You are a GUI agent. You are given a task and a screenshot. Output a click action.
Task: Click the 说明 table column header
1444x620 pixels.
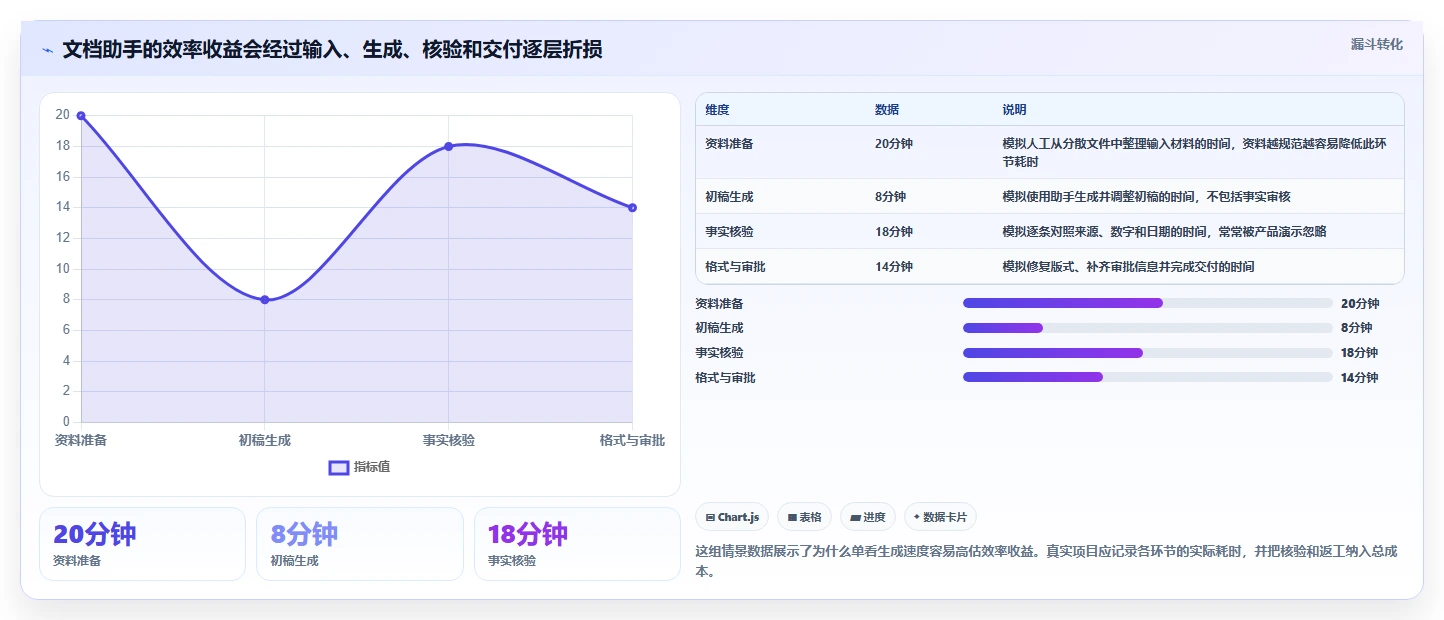(x=1015, y=110)
